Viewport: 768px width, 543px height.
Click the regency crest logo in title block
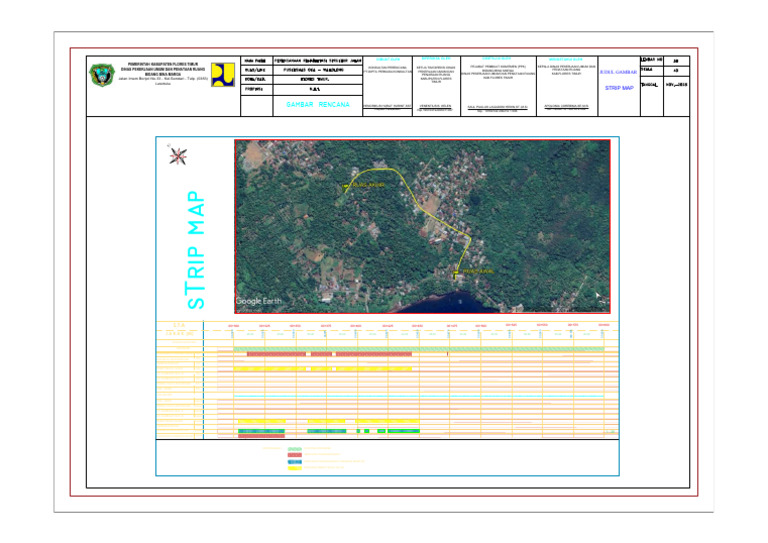point(102,75)
